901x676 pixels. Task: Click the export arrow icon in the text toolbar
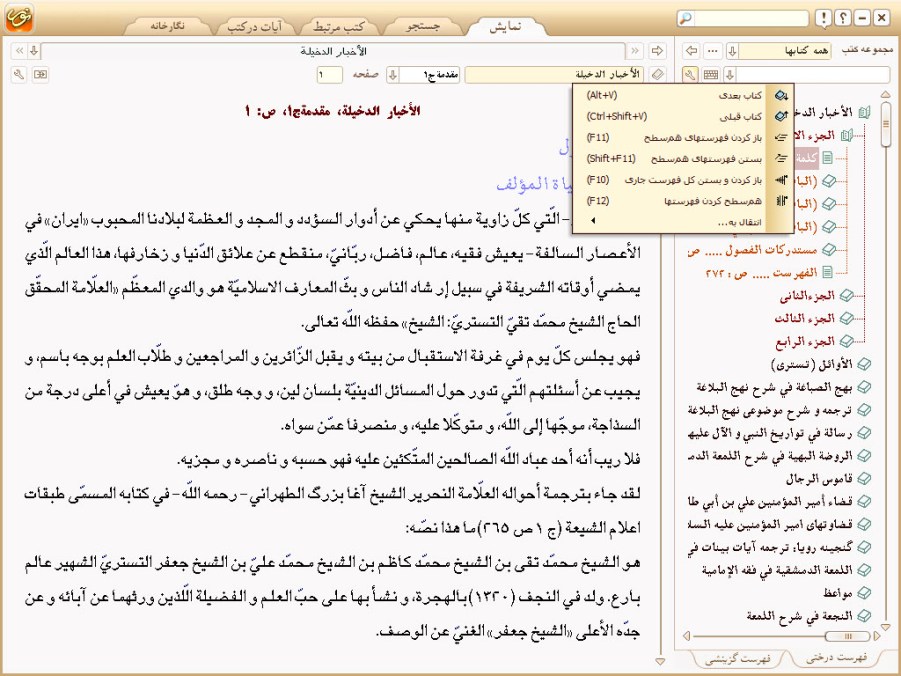(40, 74)
